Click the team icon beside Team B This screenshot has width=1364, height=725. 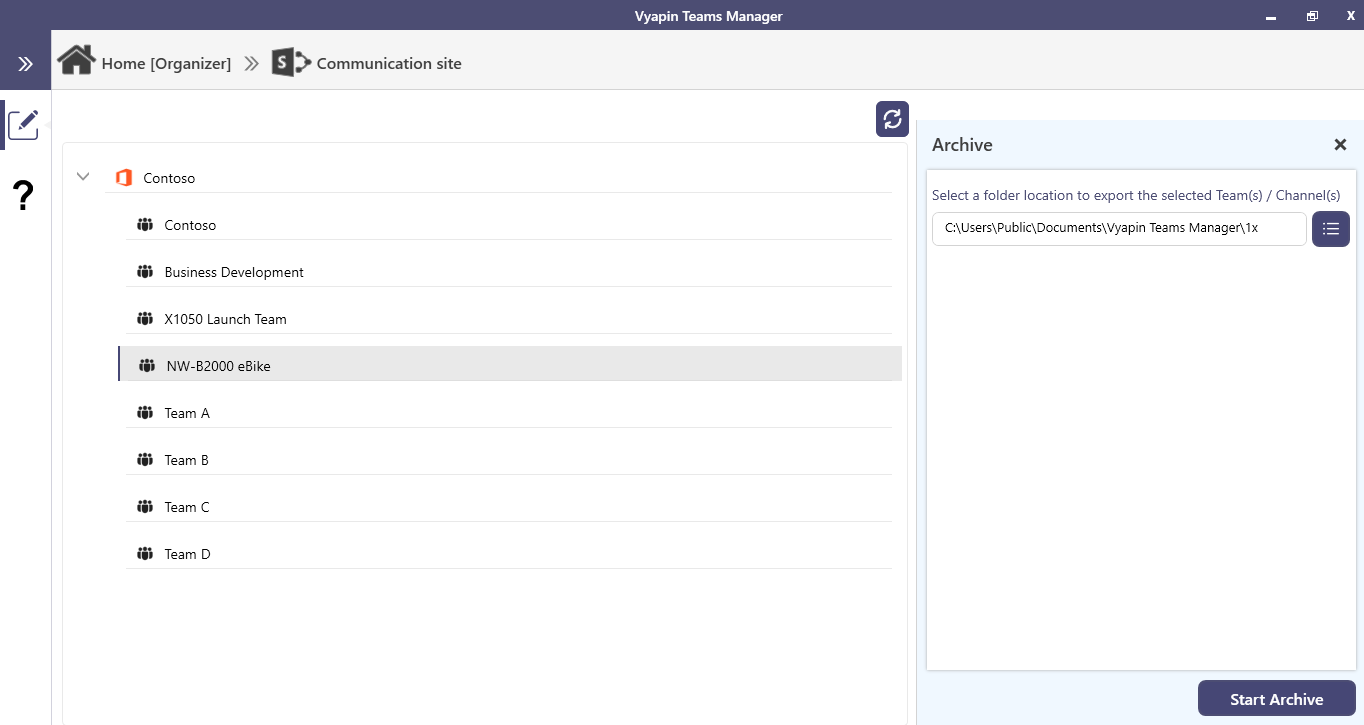click(x=145, y=460)
